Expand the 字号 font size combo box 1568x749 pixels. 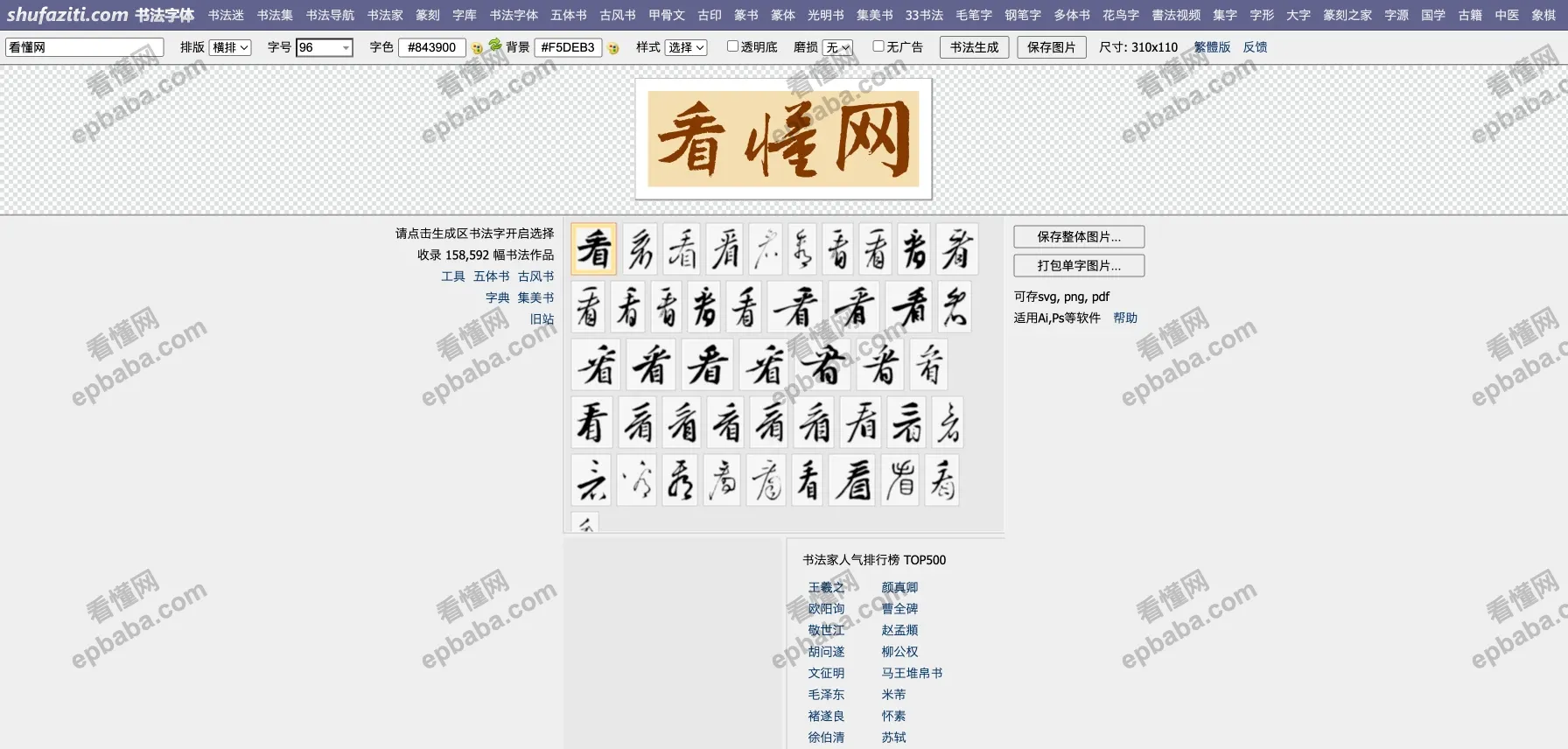click(325, 47)
